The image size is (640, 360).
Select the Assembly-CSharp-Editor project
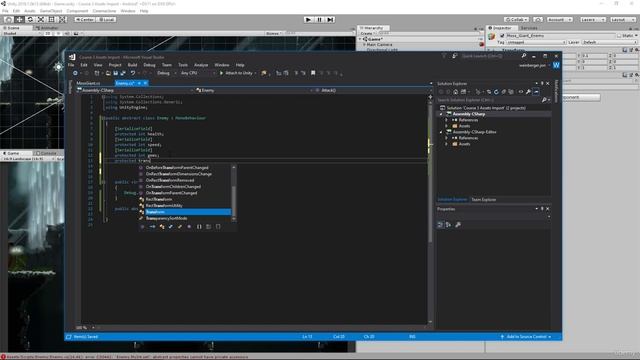474,132
